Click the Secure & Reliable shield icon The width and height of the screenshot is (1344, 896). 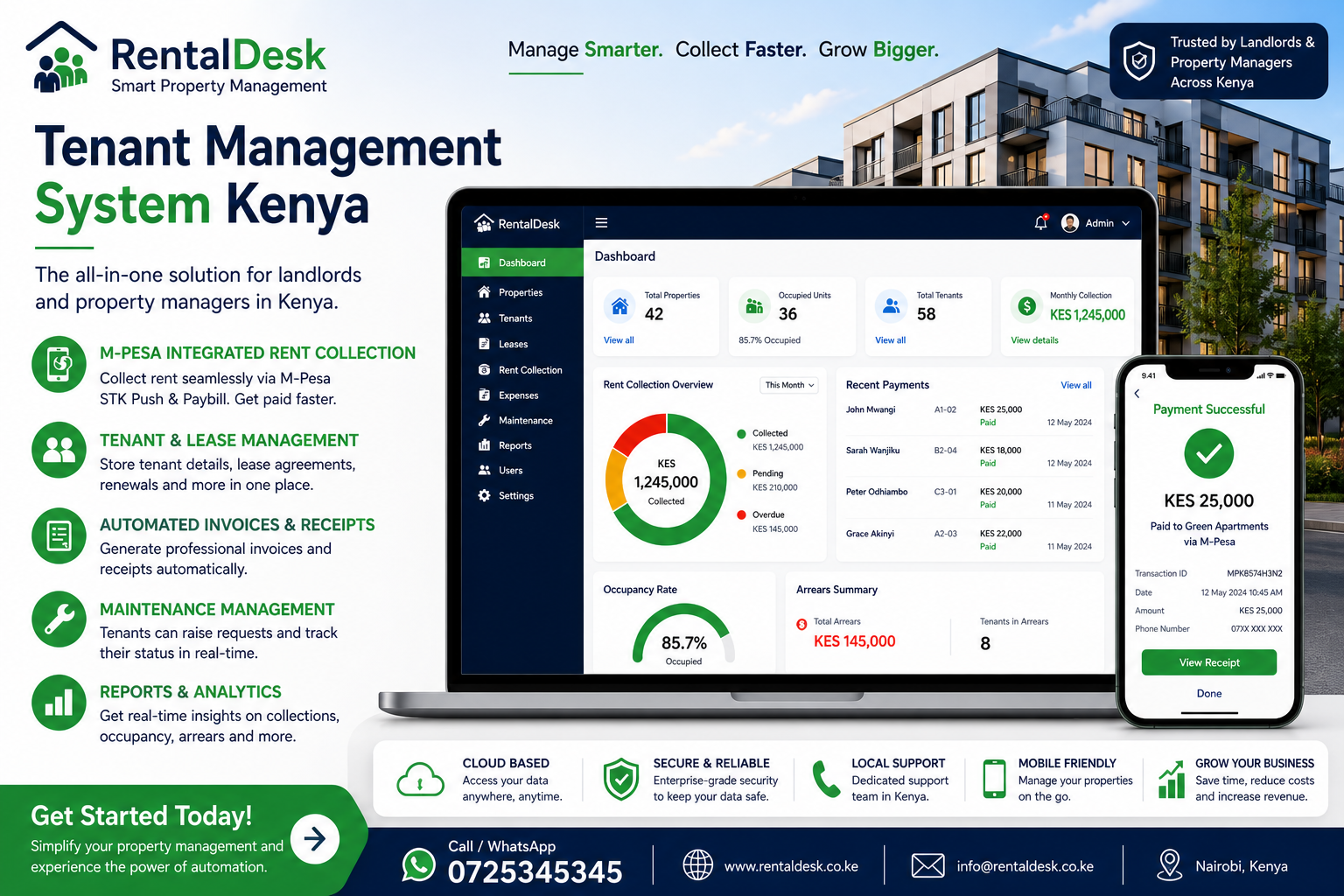621,779
